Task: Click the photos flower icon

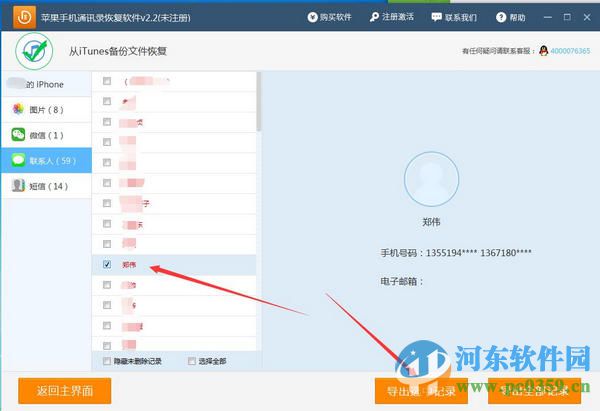Action: (x=18, y=109)
